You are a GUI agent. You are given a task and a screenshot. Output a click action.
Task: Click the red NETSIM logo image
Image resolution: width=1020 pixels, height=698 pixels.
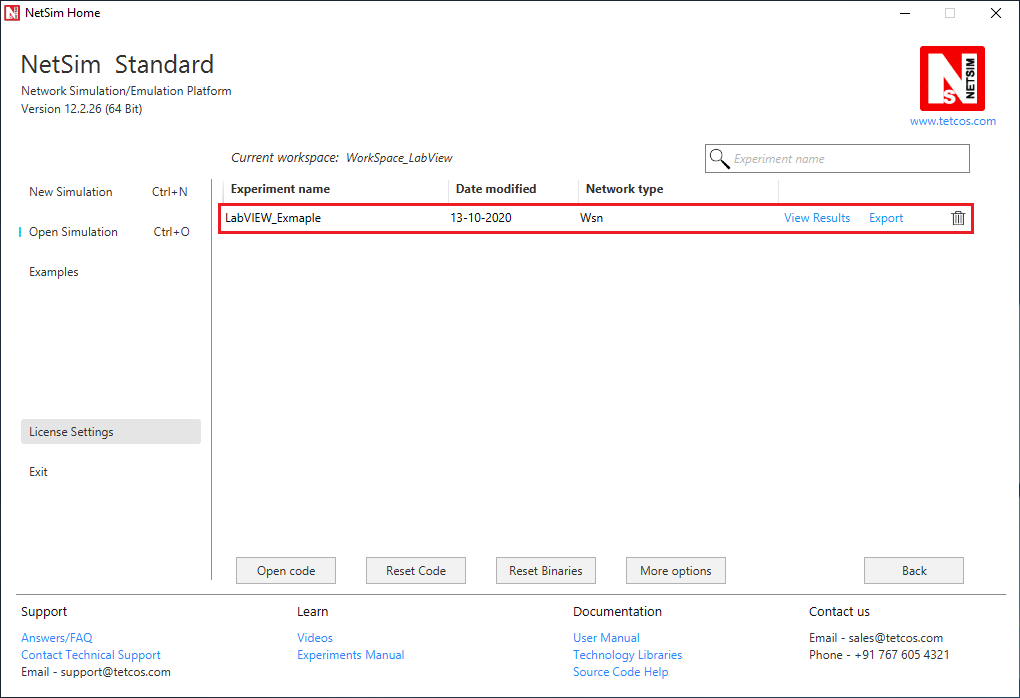coord(951,77)
